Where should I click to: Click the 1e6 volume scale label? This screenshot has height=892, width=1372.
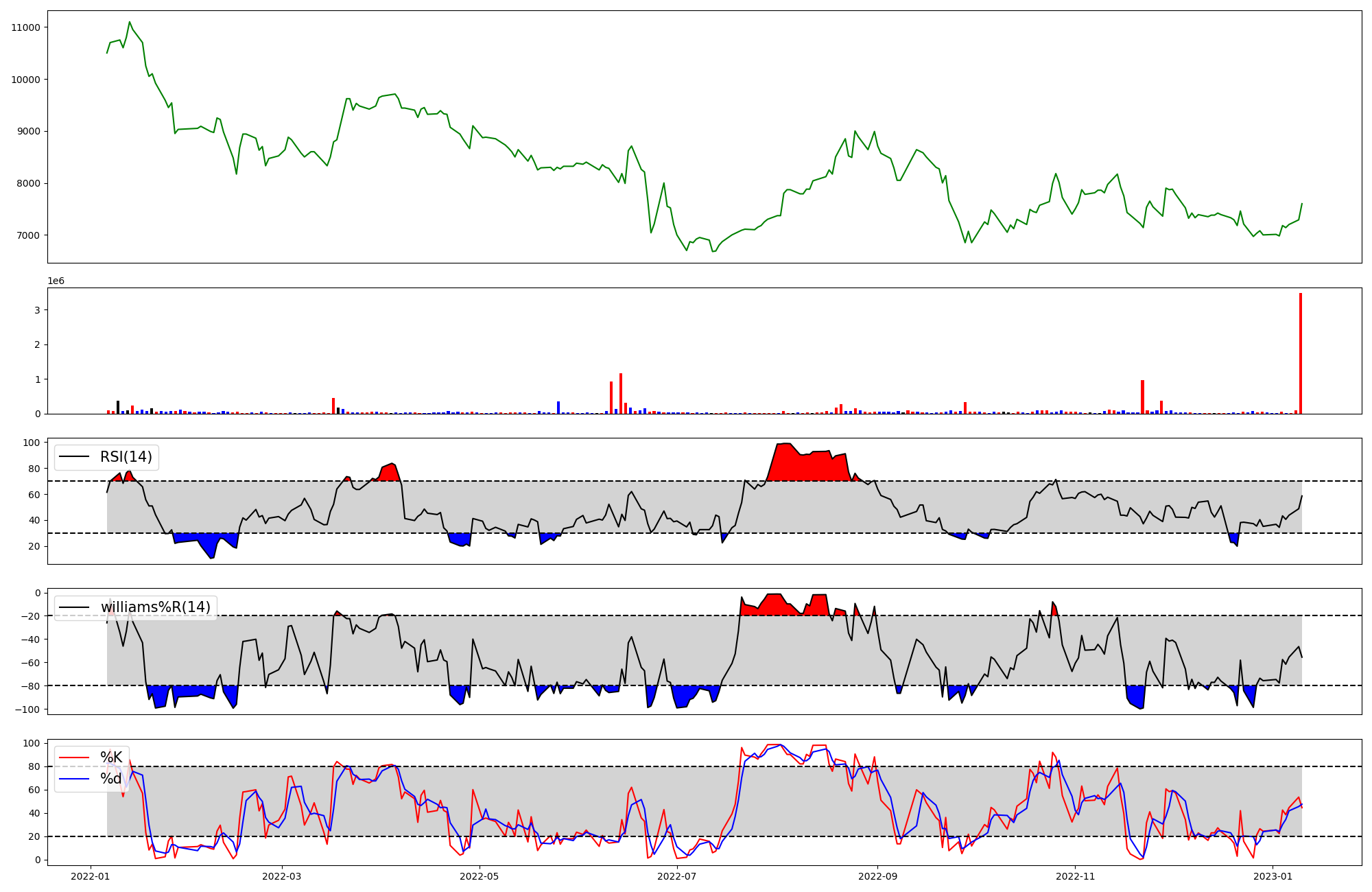point(56,281)
